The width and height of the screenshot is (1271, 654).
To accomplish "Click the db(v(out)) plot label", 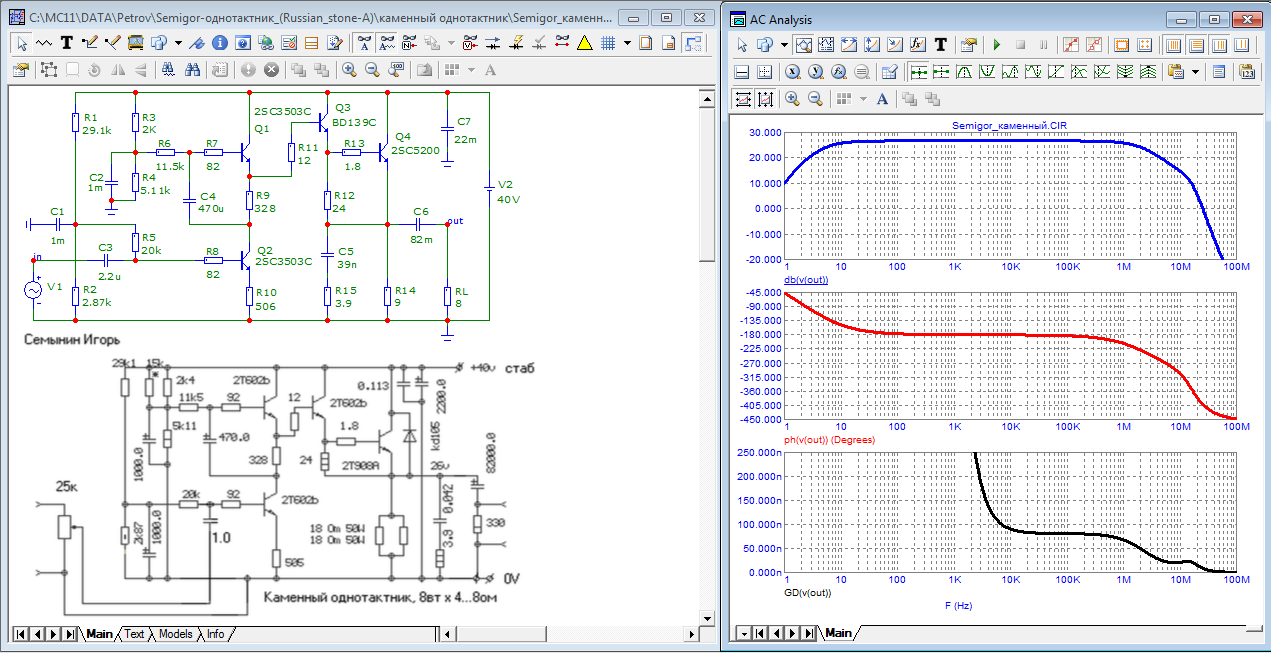I will click(x=806, y=280).
